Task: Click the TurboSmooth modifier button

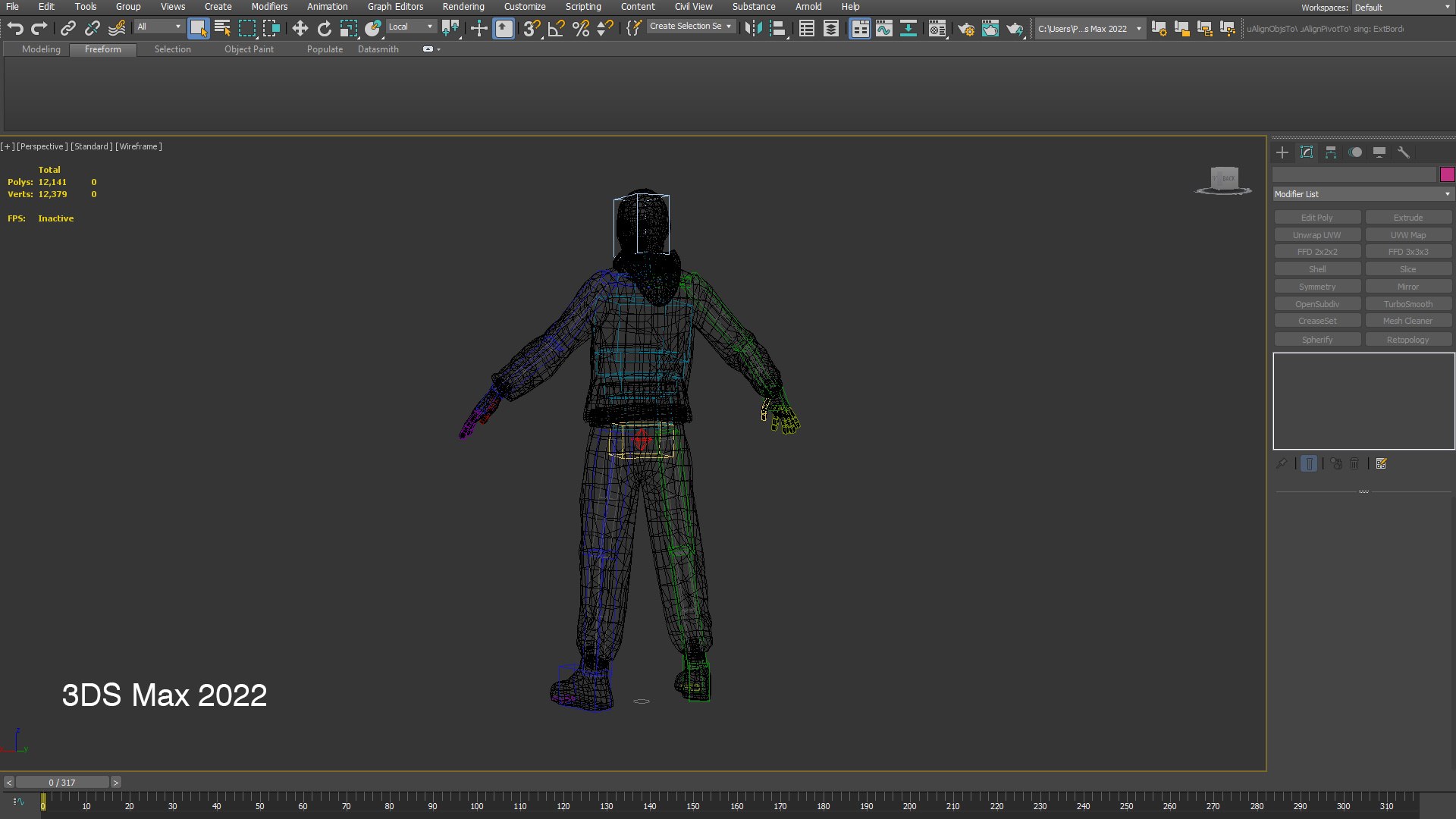Action: click(1408, 304)
